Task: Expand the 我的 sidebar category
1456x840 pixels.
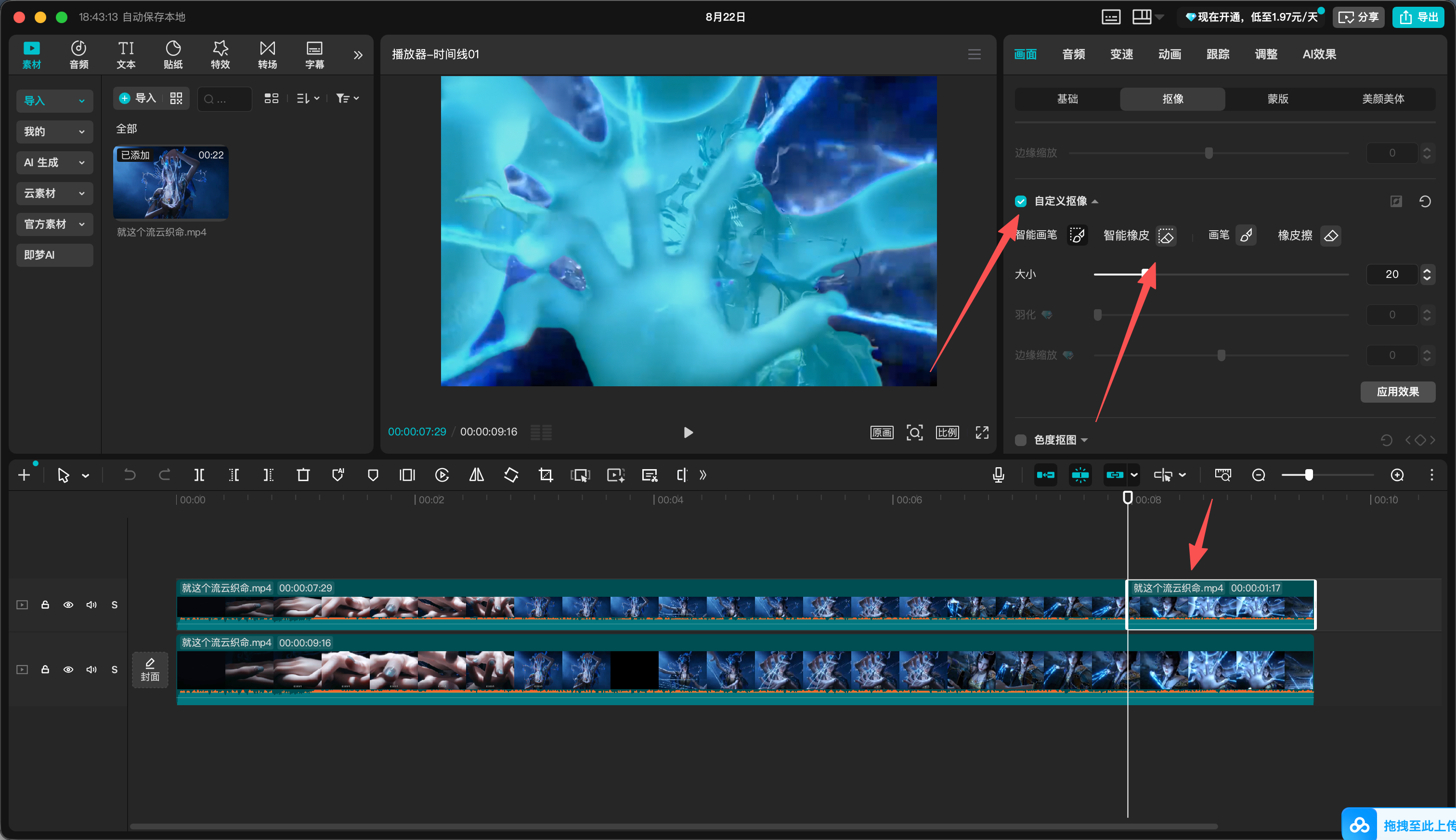Action: [55, 131]
